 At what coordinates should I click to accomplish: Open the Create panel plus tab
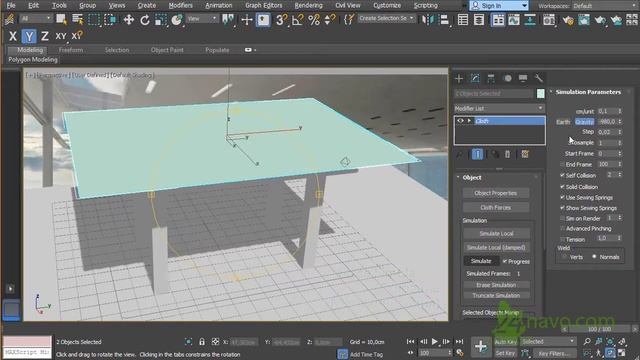(x=459, y=78)
